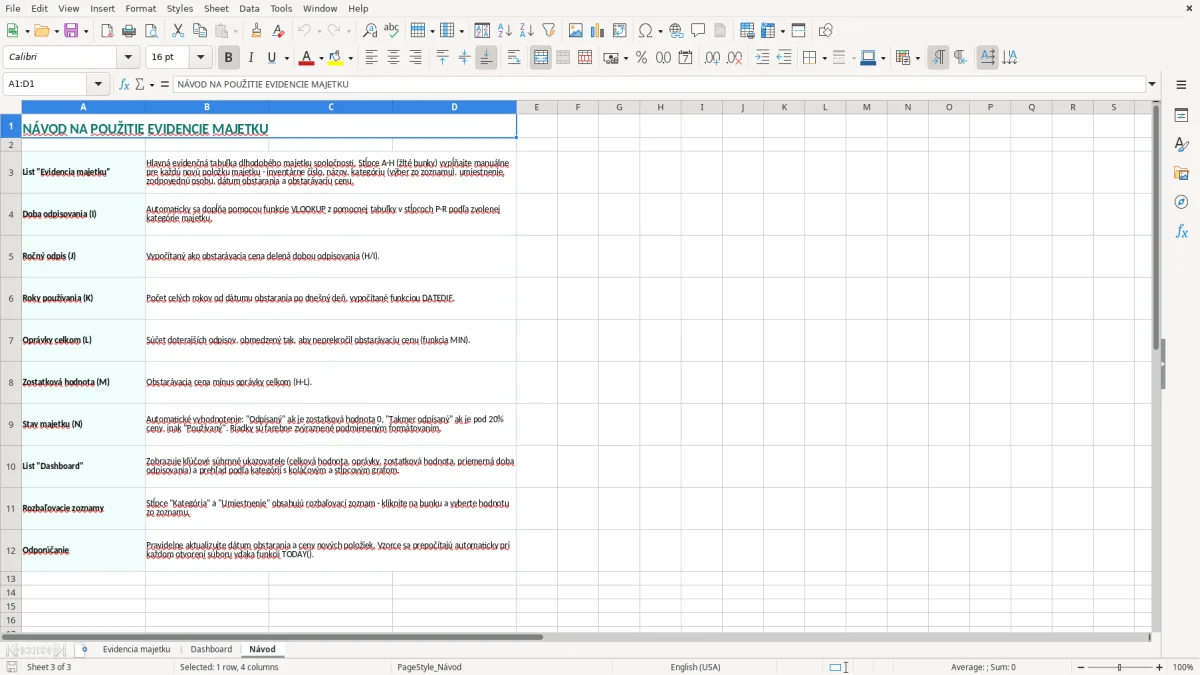This screenshot has height=675, width=1200.
Task: Apply yellow background color swatch
Action: pos(337,58)
